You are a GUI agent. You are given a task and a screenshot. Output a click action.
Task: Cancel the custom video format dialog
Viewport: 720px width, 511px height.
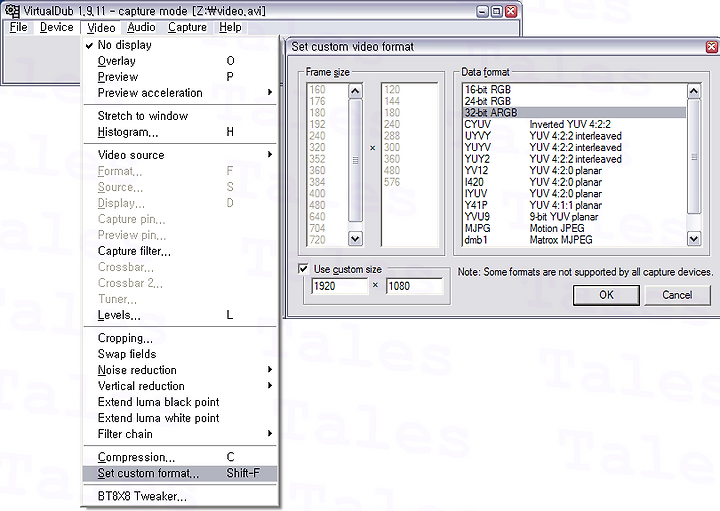point(677,295)
